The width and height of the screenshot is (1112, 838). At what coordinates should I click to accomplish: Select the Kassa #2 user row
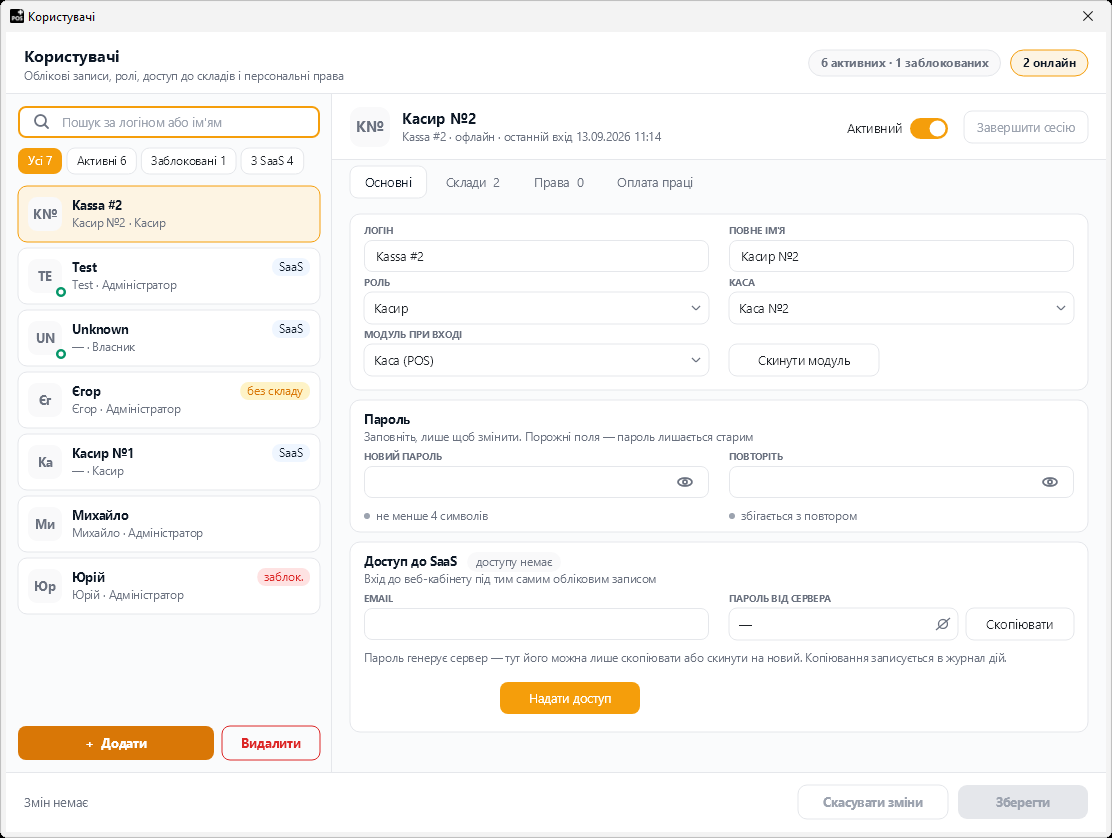169,214
